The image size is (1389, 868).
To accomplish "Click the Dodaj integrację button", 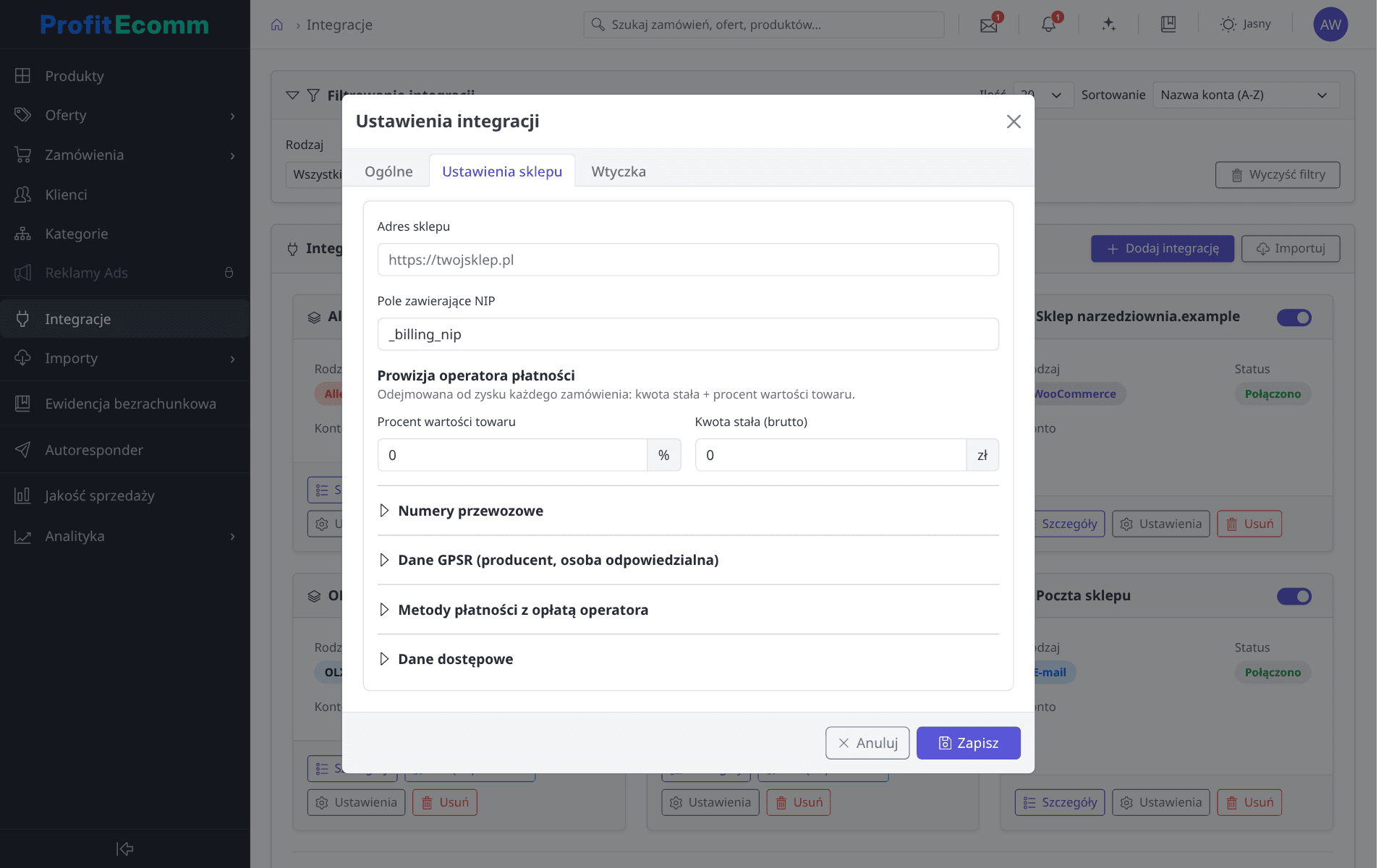I will 1163,249.
